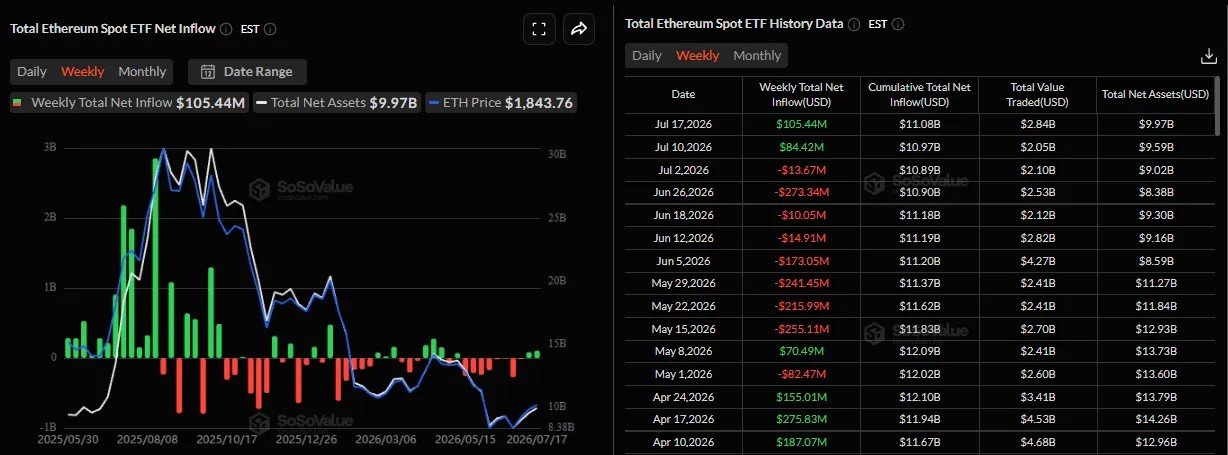
Task: Select Monthly tab in the chart panel
Action: (x=142, y=71)
